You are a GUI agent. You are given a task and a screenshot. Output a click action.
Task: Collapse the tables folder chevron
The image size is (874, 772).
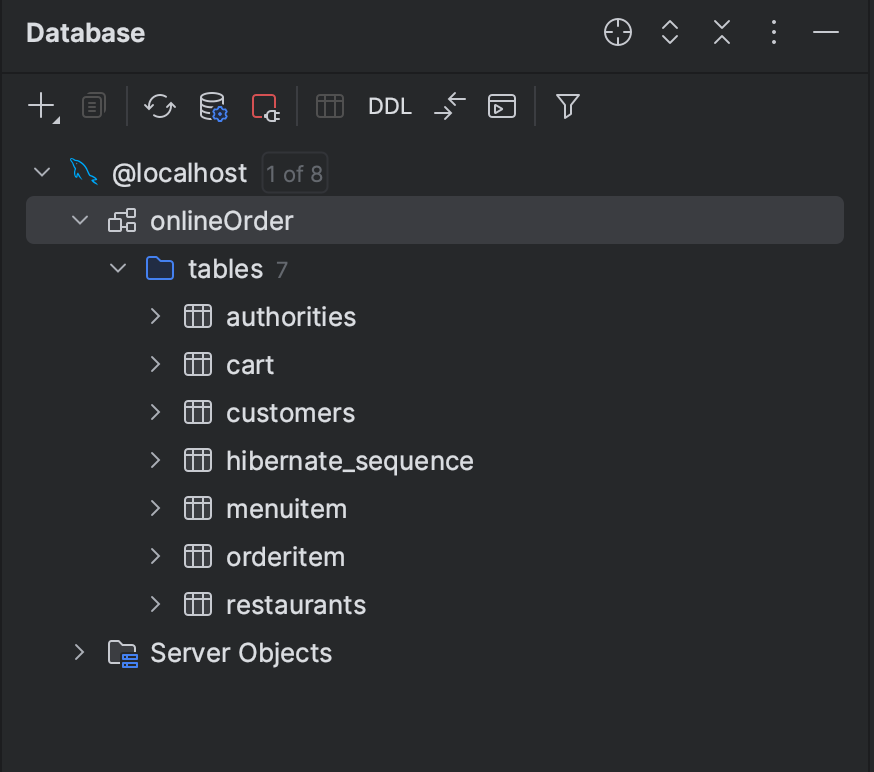(118, 268)
